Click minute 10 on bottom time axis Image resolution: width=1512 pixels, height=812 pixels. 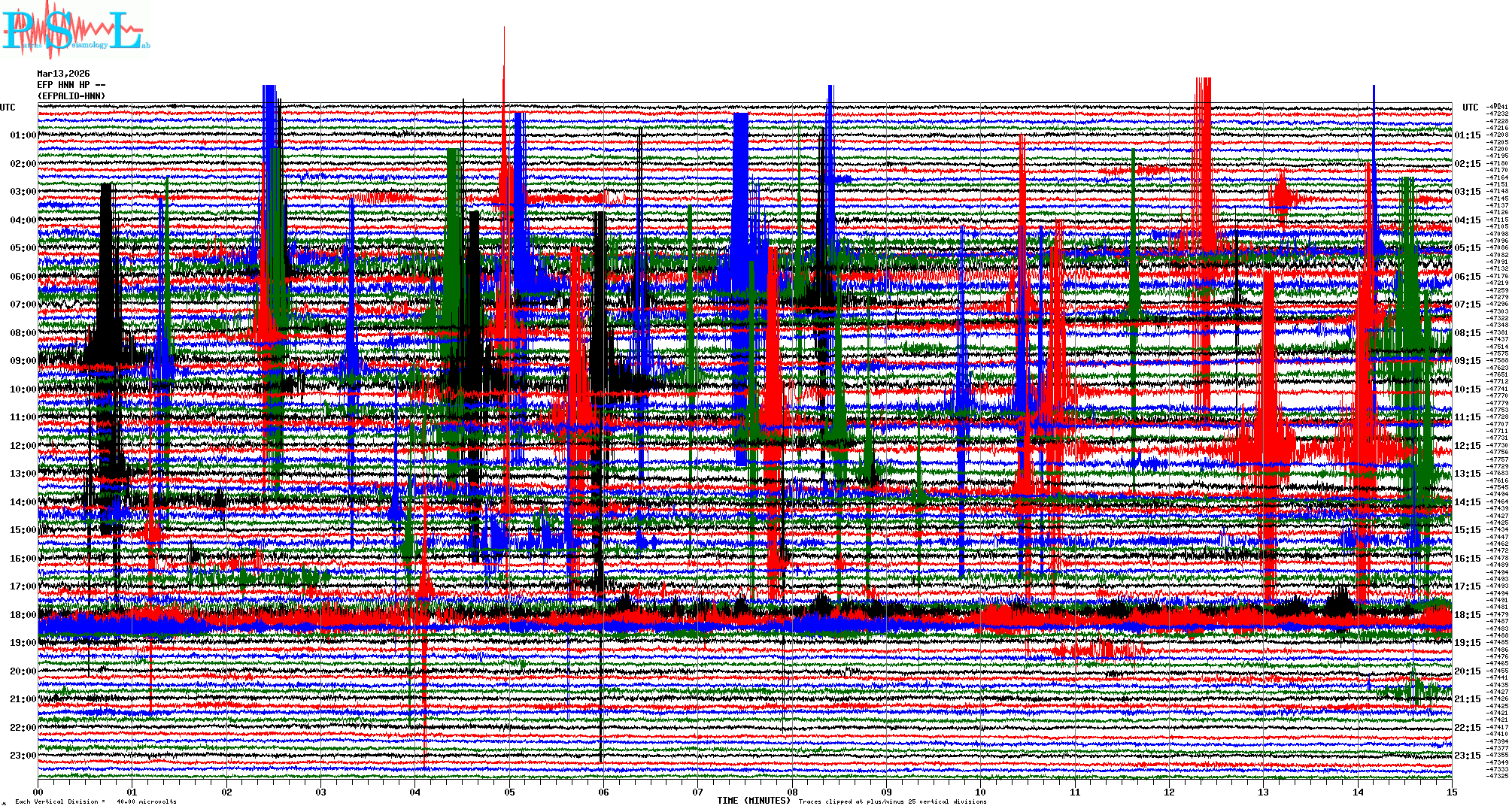(981, 792)
